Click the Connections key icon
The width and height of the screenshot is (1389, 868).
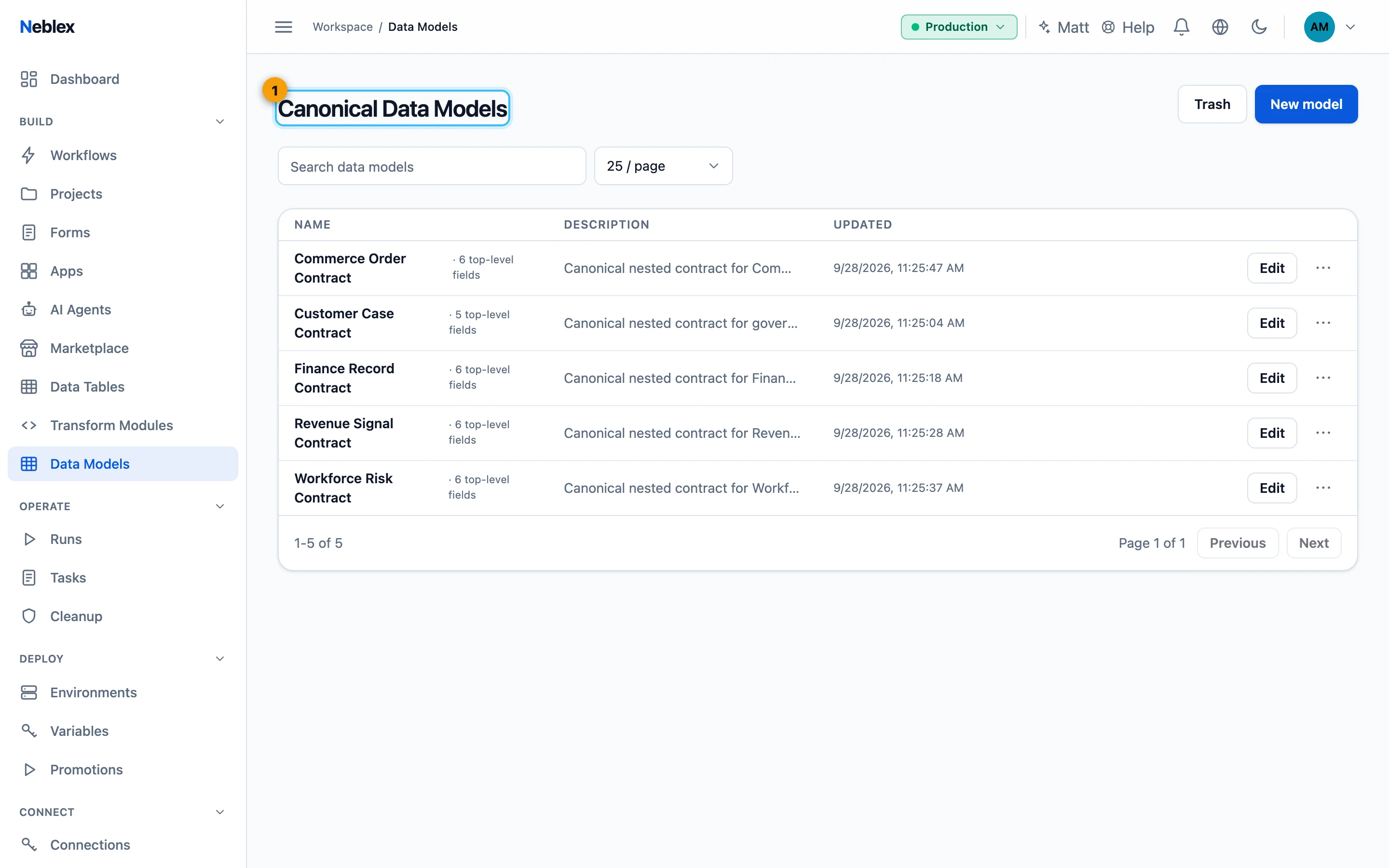pos(29,844)
